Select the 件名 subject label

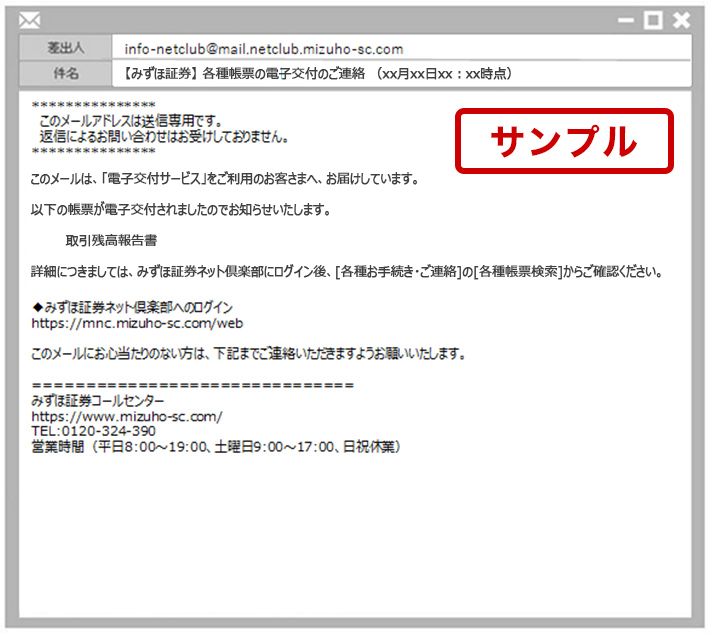tap(66, 73)
